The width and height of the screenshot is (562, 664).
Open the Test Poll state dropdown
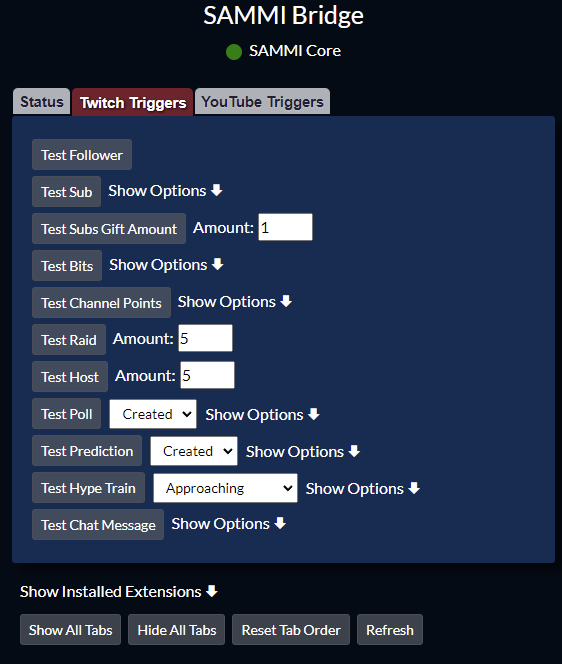point(153,414)
